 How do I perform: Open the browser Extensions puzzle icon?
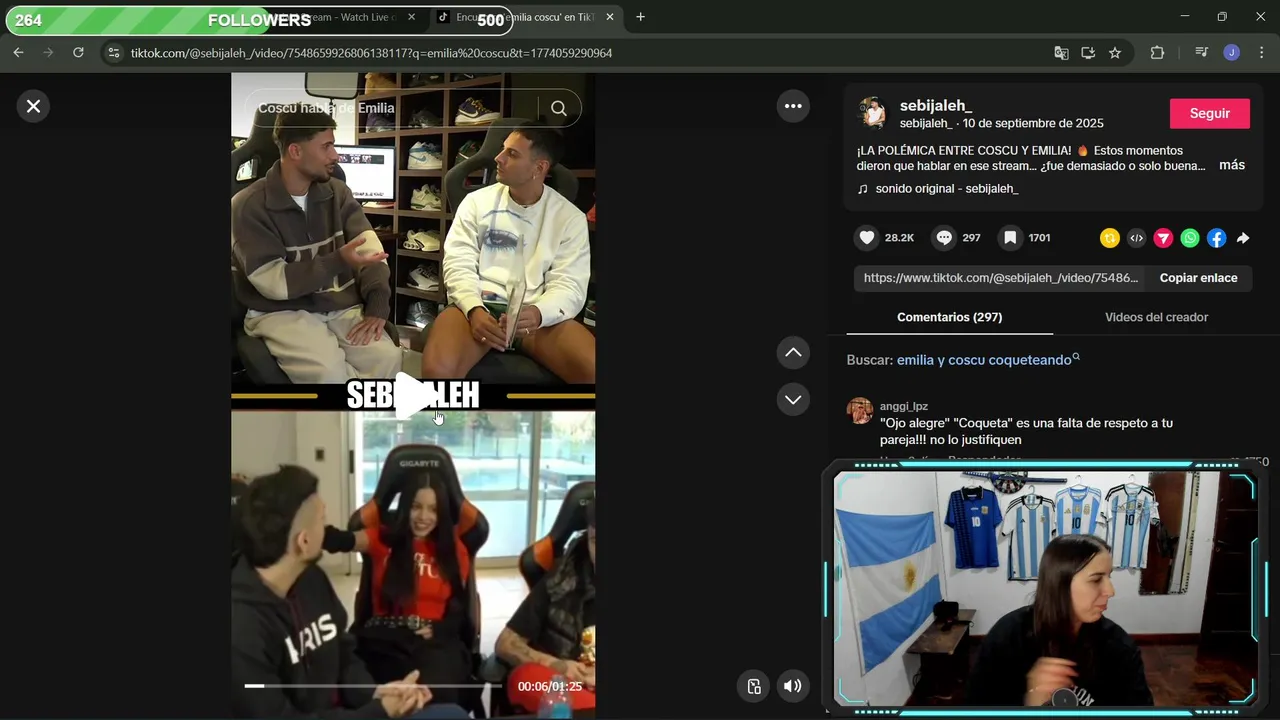[1157, 53]
